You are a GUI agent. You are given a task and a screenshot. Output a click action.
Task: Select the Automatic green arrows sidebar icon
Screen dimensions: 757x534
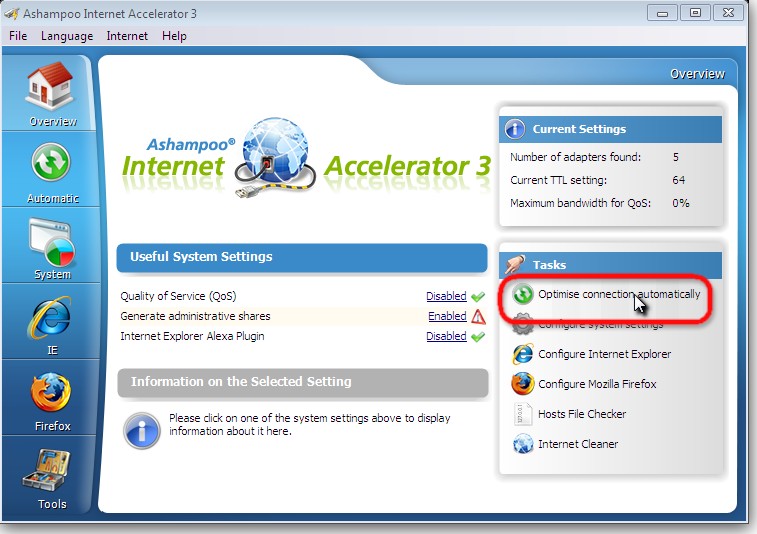[51, 163]
